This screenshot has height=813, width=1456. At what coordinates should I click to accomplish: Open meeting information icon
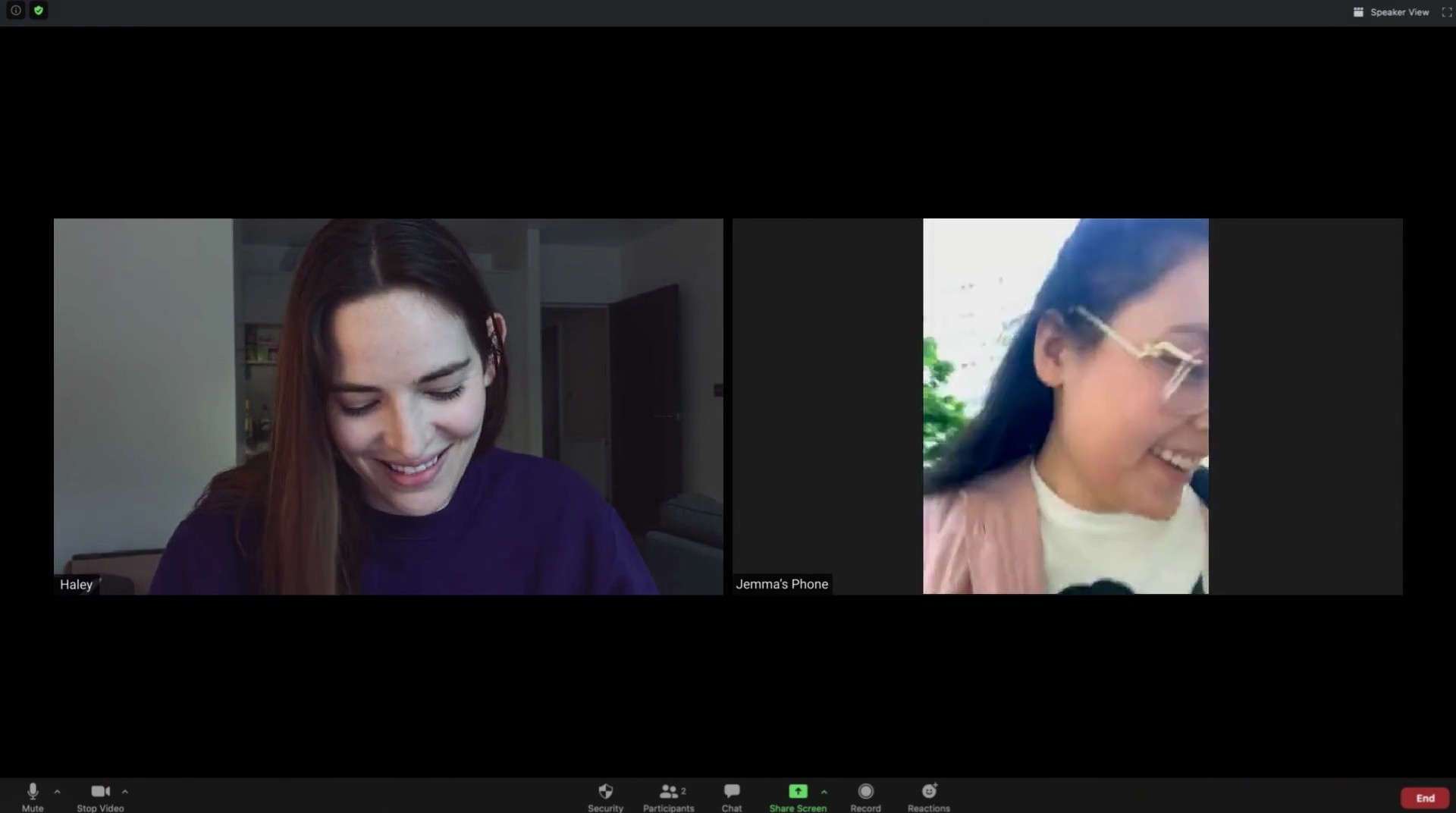pyautogui.click(x=15, y=11)
